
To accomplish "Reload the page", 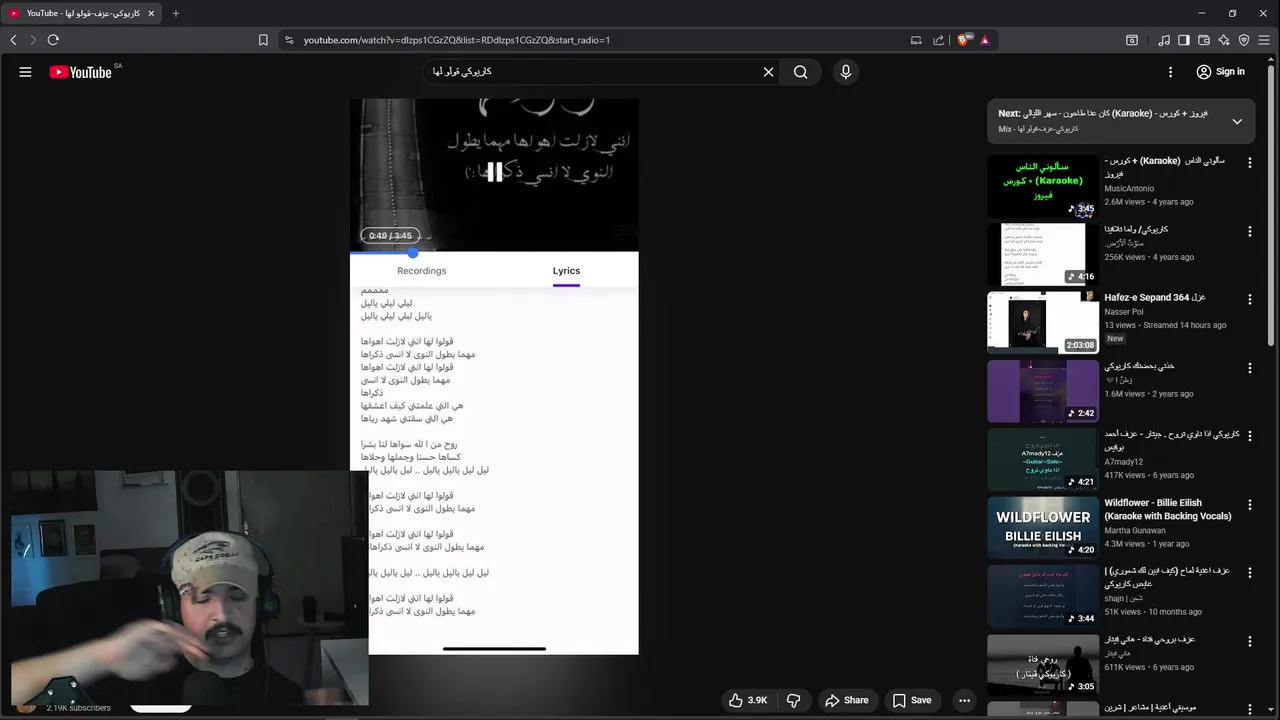I will 53,40.
